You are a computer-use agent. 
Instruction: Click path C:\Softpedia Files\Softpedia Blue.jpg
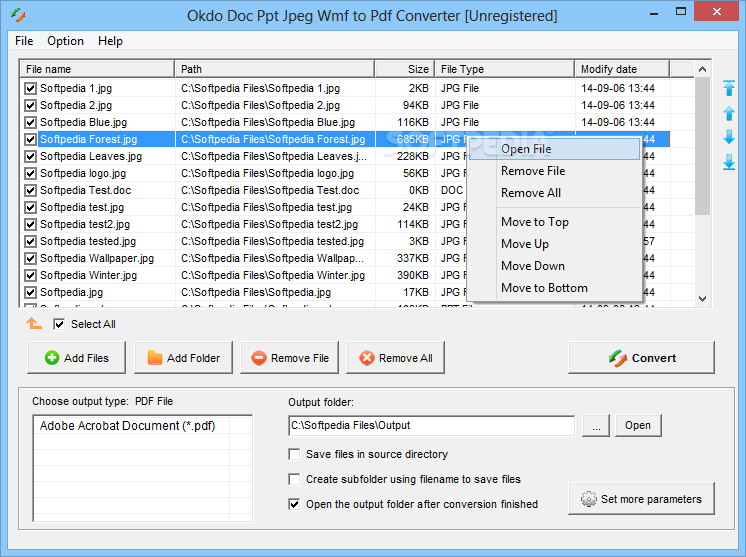(268, 122)
